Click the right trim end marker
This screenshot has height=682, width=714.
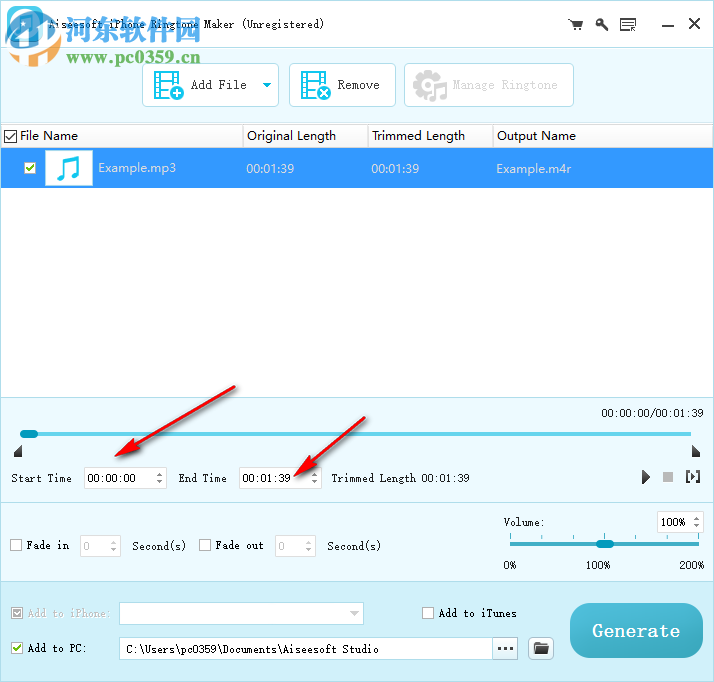pos(695,451)
